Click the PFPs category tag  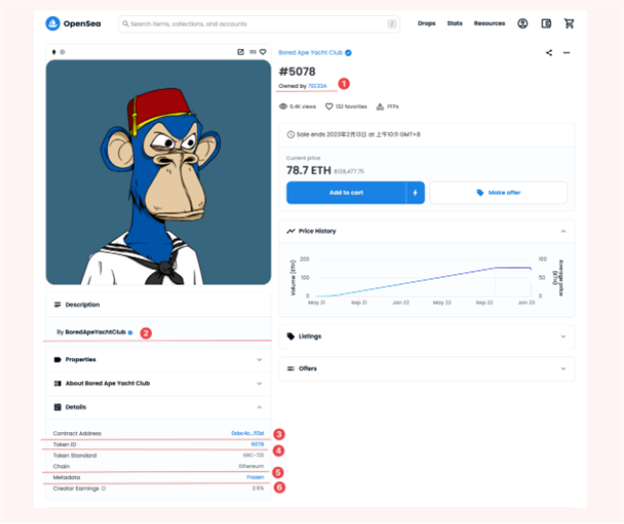tap(387, 106)
